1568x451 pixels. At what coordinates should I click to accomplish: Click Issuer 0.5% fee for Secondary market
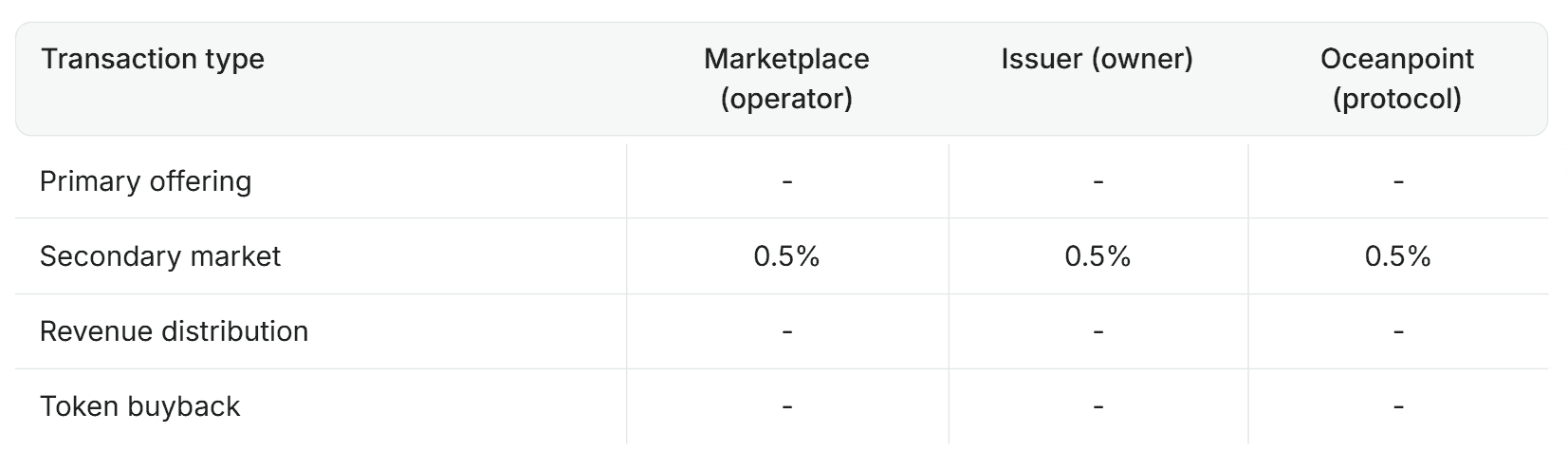pos(1098,256)
